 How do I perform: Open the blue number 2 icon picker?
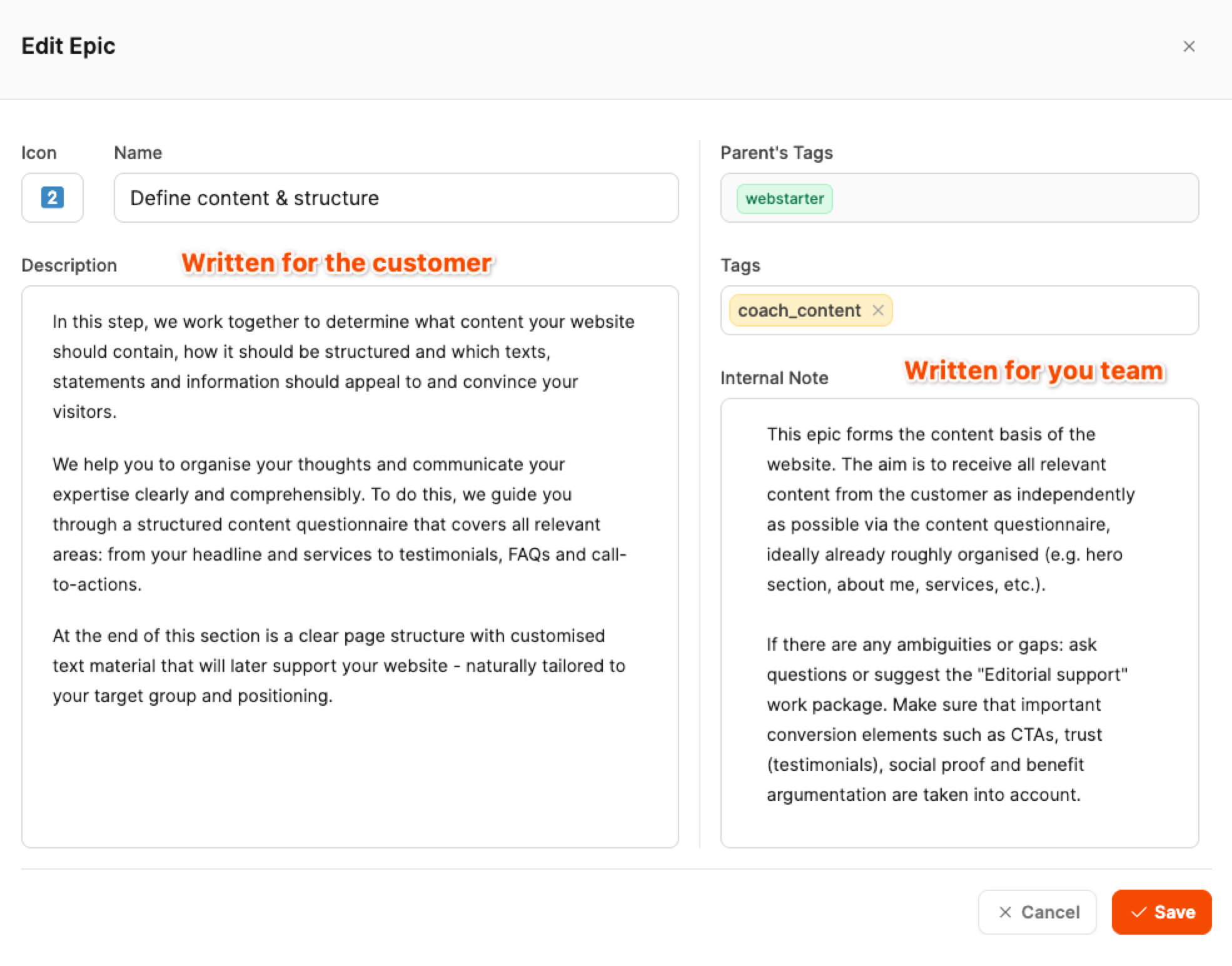(53, 198)
